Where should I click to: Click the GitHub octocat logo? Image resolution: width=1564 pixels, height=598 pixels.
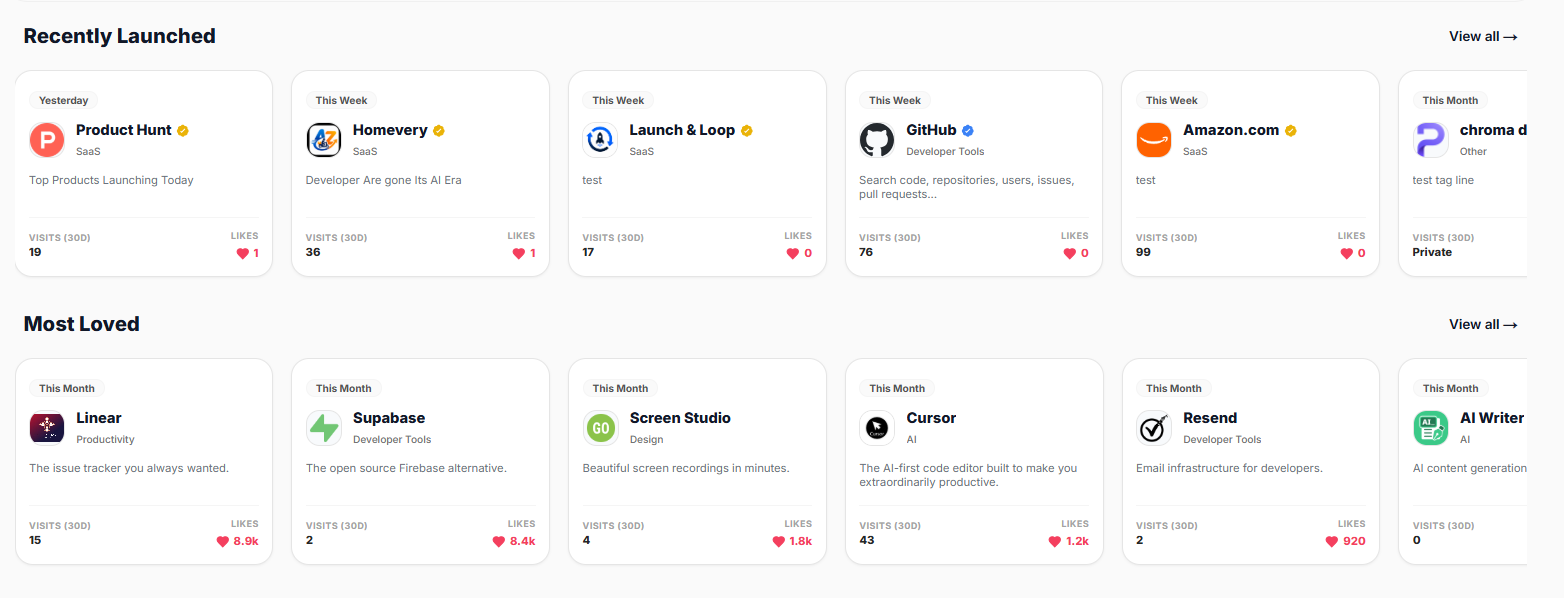click(877, 140)
